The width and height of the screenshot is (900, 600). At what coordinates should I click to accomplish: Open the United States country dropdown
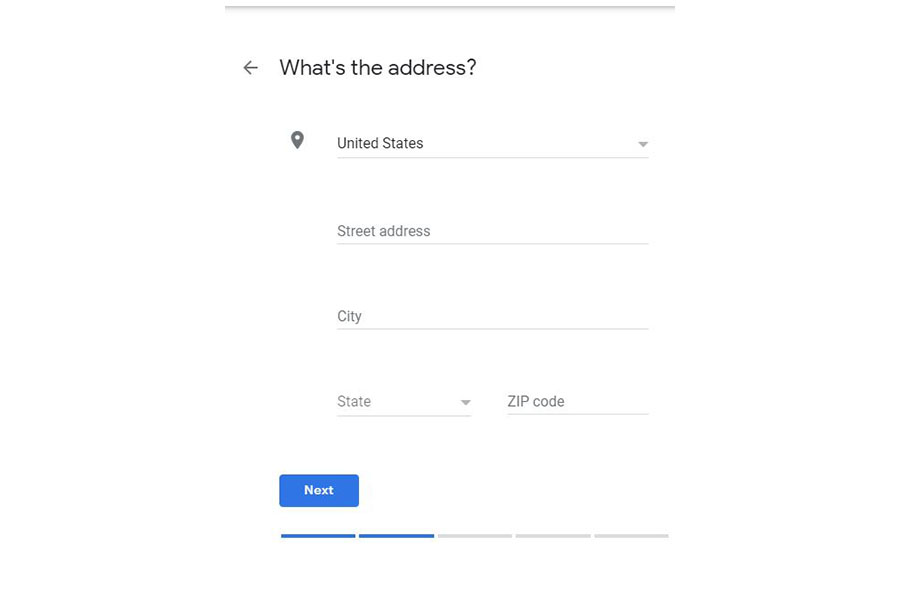(492, 144)
